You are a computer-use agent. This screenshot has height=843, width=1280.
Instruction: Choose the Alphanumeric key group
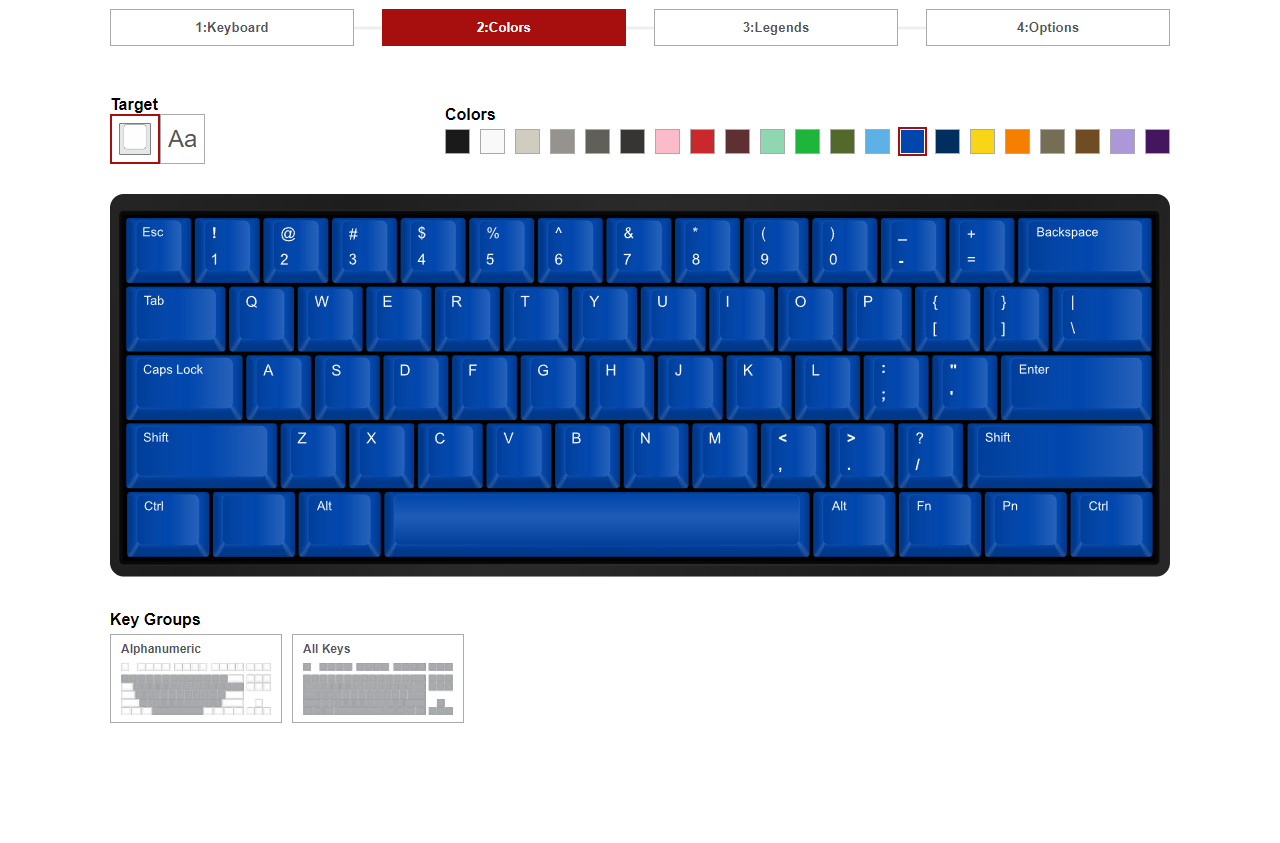(x=196, y=678)
